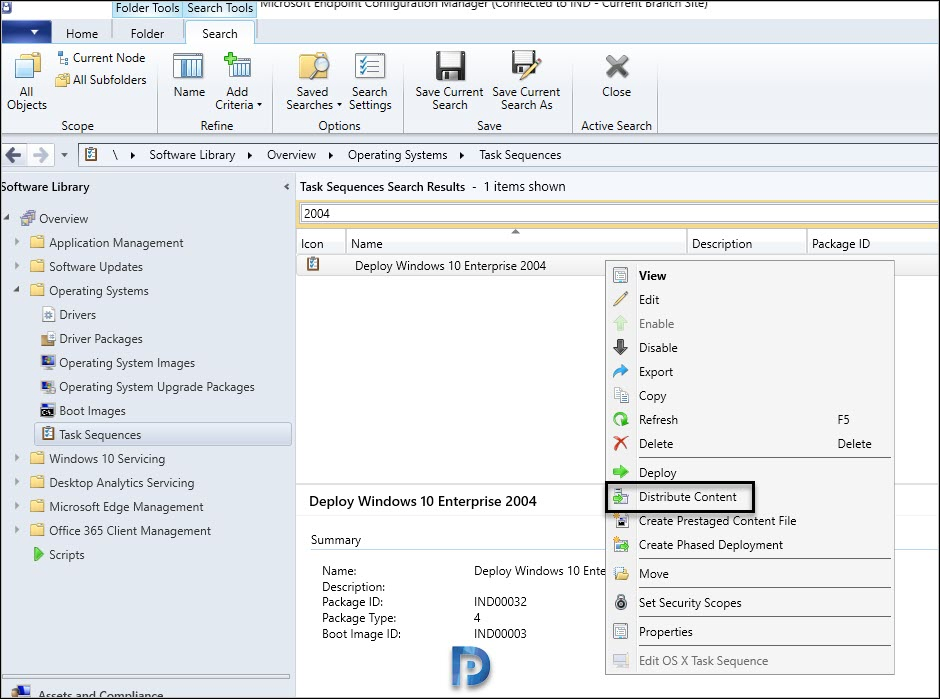Open the navigation history dropdown arrow
The height and width of the screenshot is (699, 940).
(x=65, y=155)
